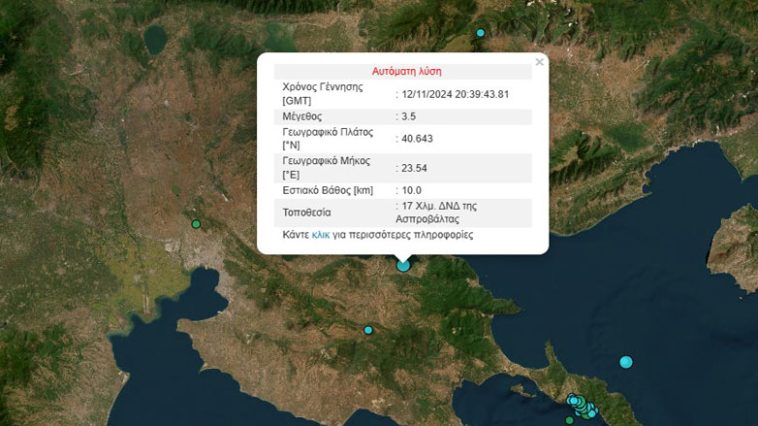Click the origin time value 12/11/2024 20:39:43.81
Viewport: 758px width, 426px height.
pyautogui.click(x=455, y=94)
